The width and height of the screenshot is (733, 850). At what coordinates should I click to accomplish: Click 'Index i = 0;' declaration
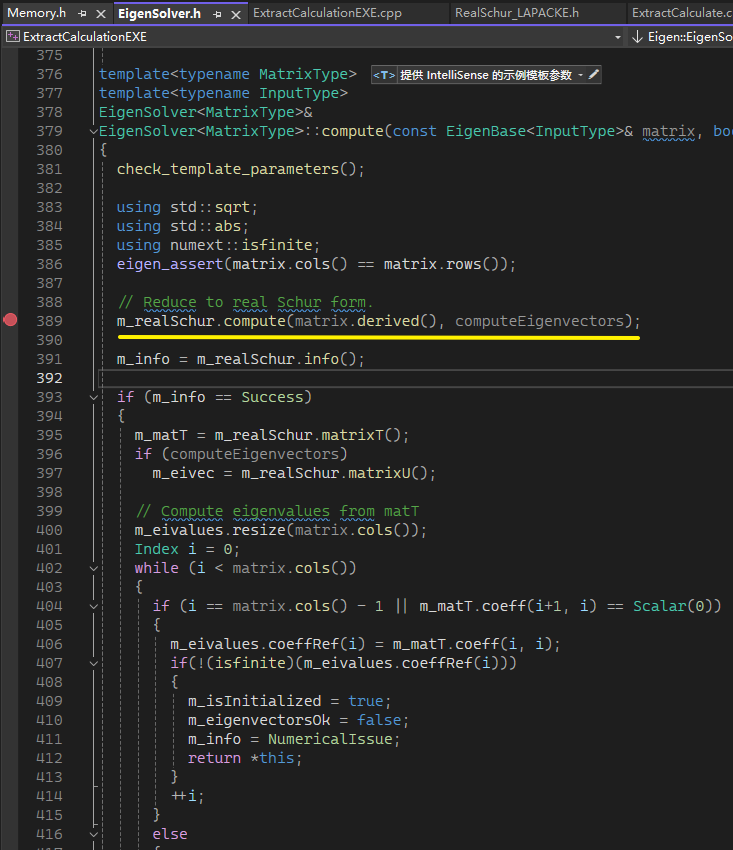click(187, 549)
